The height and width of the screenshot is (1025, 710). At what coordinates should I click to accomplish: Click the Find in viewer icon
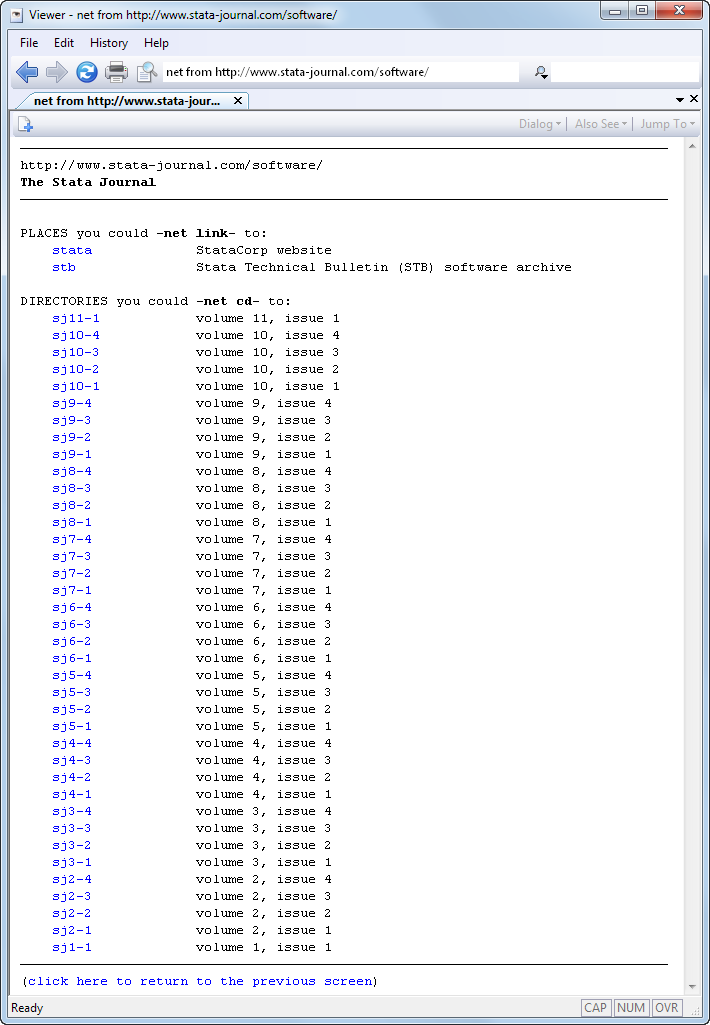tap(147, 72)
